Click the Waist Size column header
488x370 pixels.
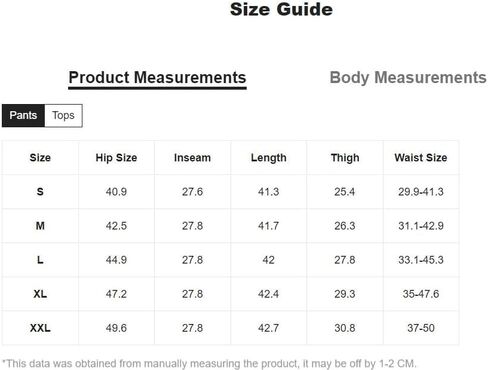click(x=421, y=158)
